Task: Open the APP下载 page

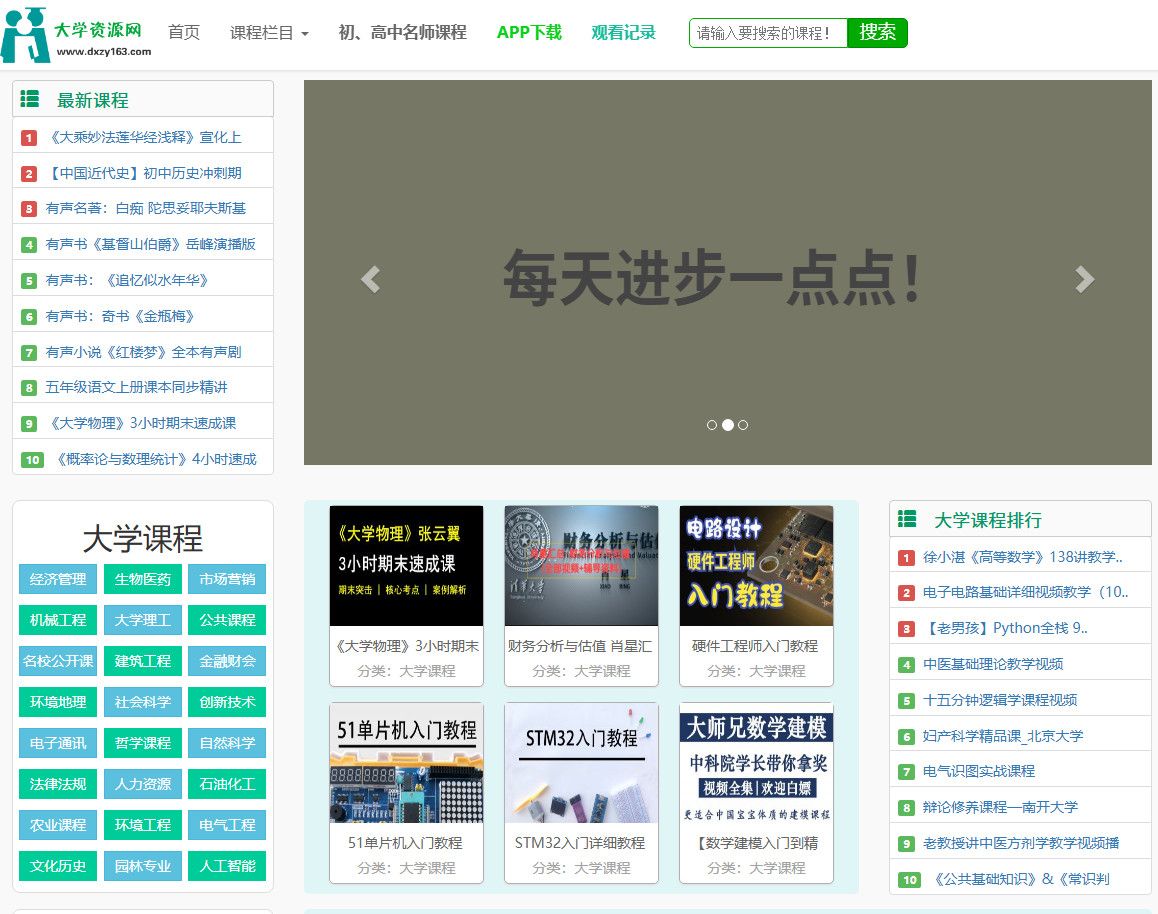Action: click(x=529, y=32)
